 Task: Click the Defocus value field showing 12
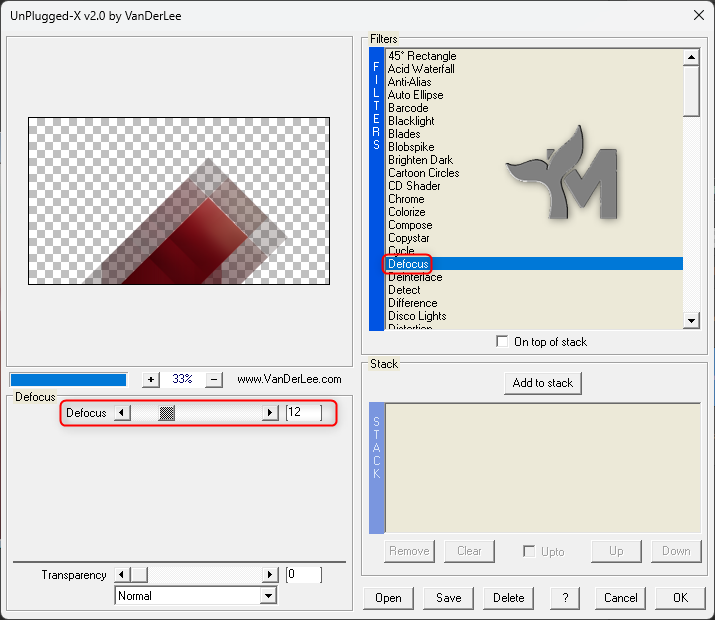[x=304, y=413]
